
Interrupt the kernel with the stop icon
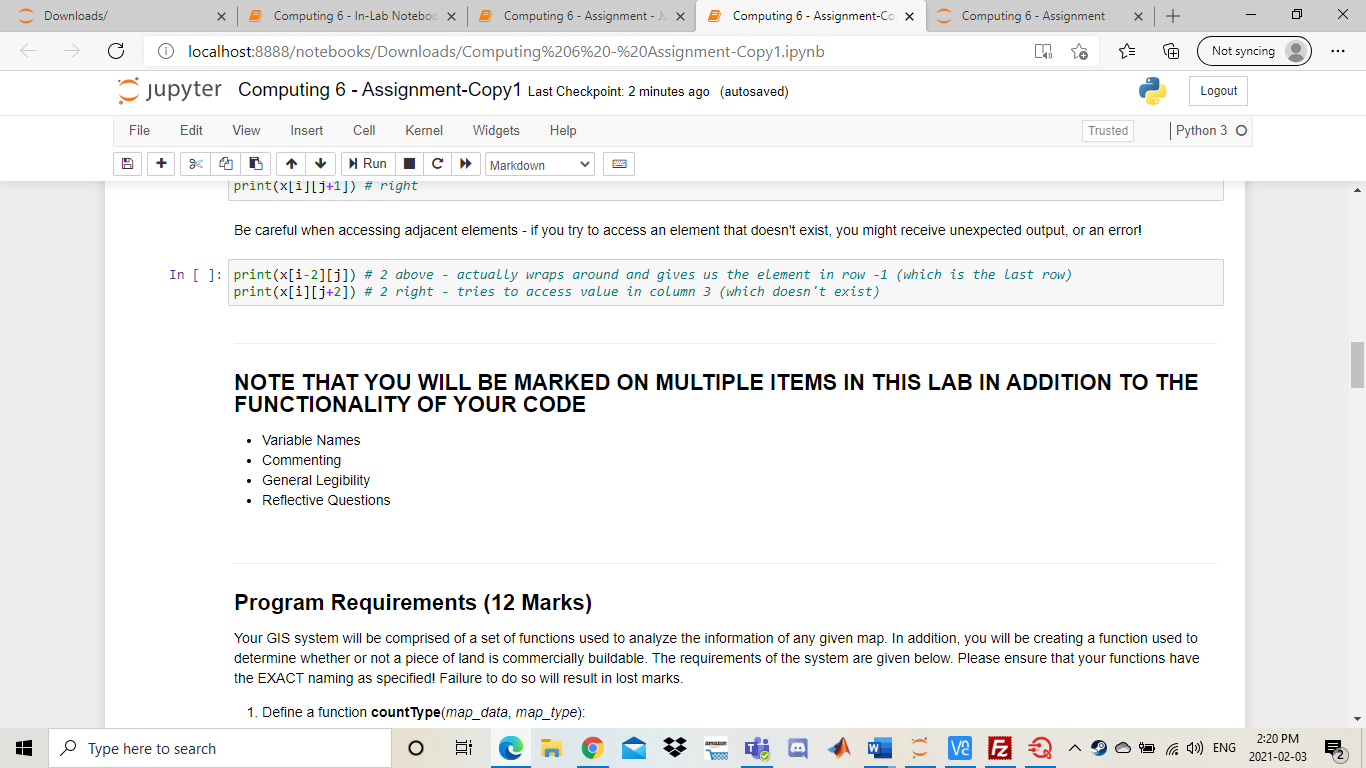(x=410, y=164)
